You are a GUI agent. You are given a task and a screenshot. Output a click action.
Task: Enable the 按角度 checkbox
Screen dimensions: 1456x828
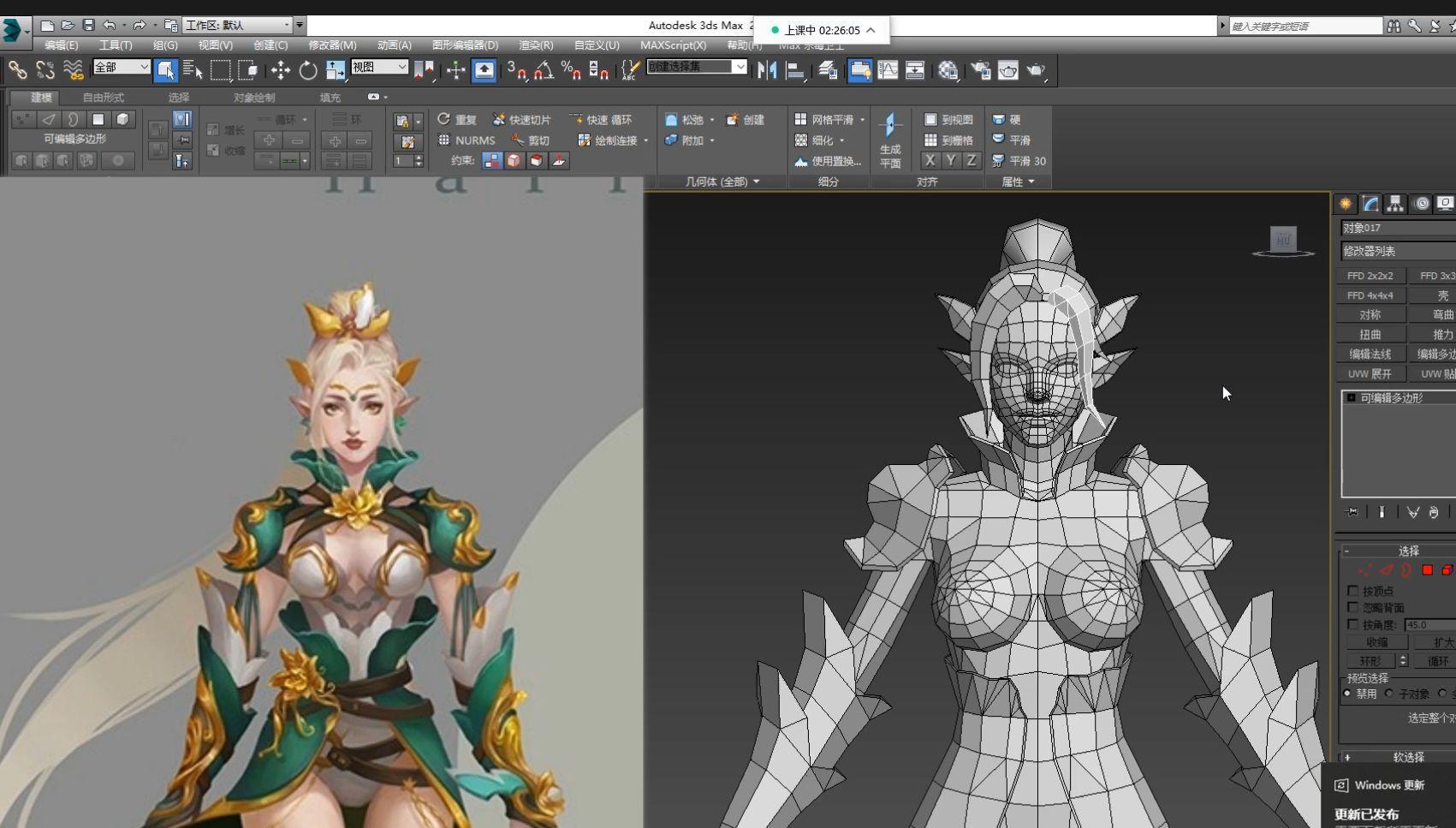coord(1352,624)
